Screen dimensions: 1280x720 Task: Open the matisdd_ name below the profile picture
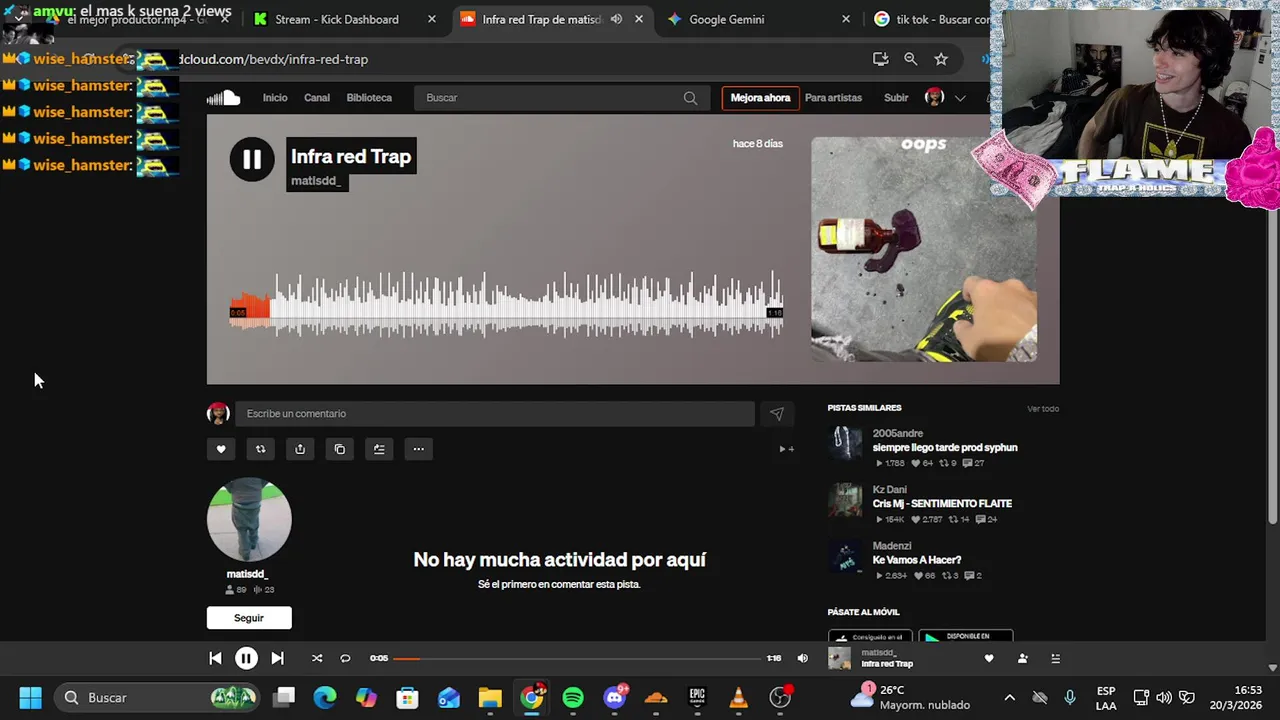pos(247,574)
